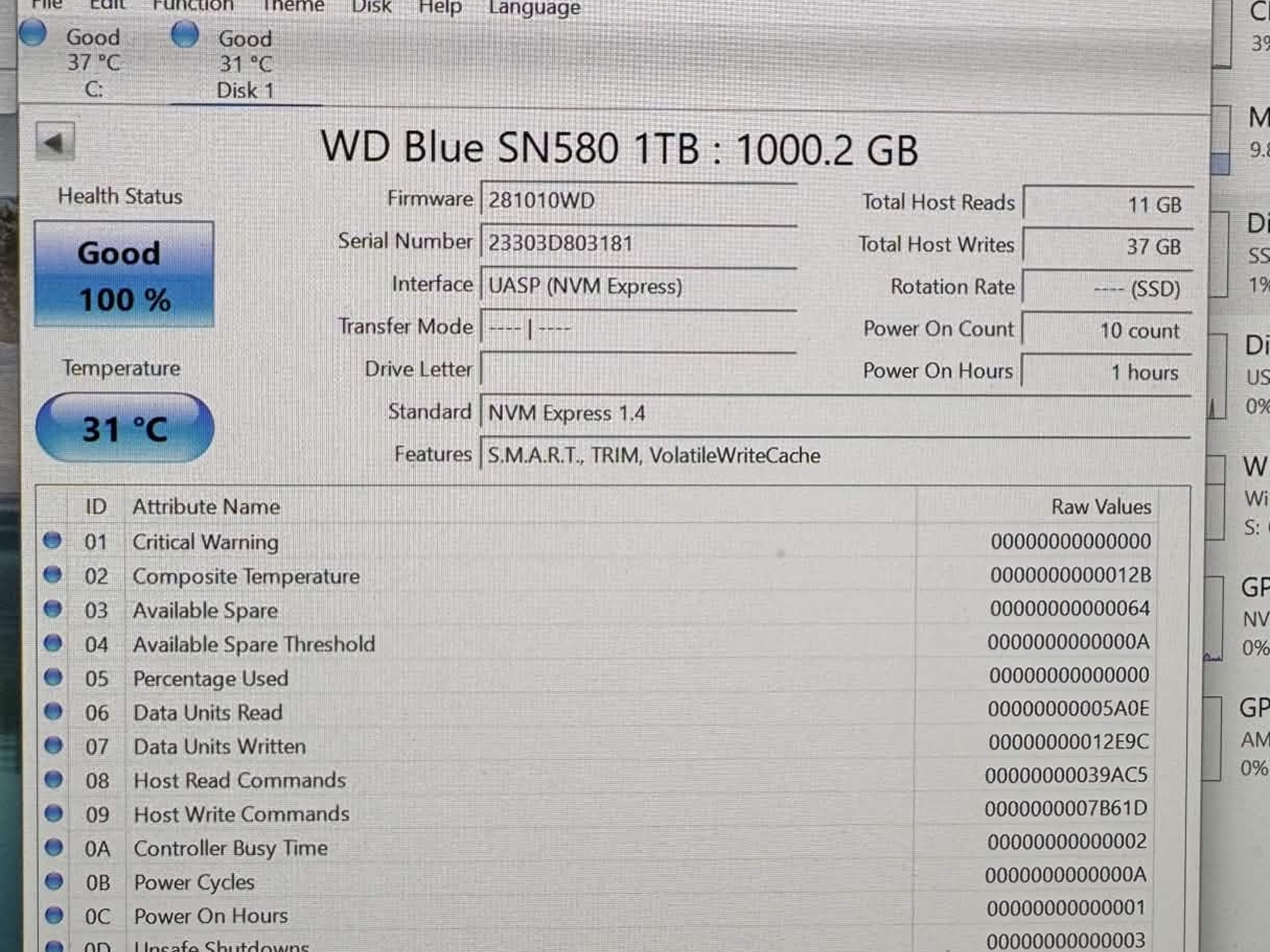Click the Standard field NVM Express 1.4

tap(835, 413)
